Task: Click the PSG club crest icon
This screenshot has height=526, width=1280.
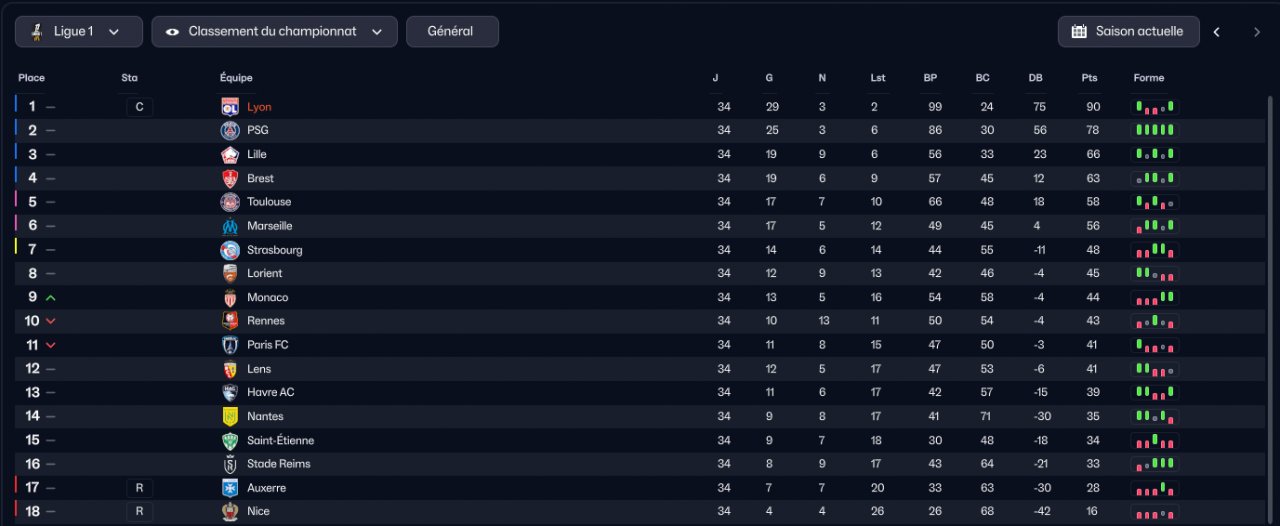Action: [230, 130]
